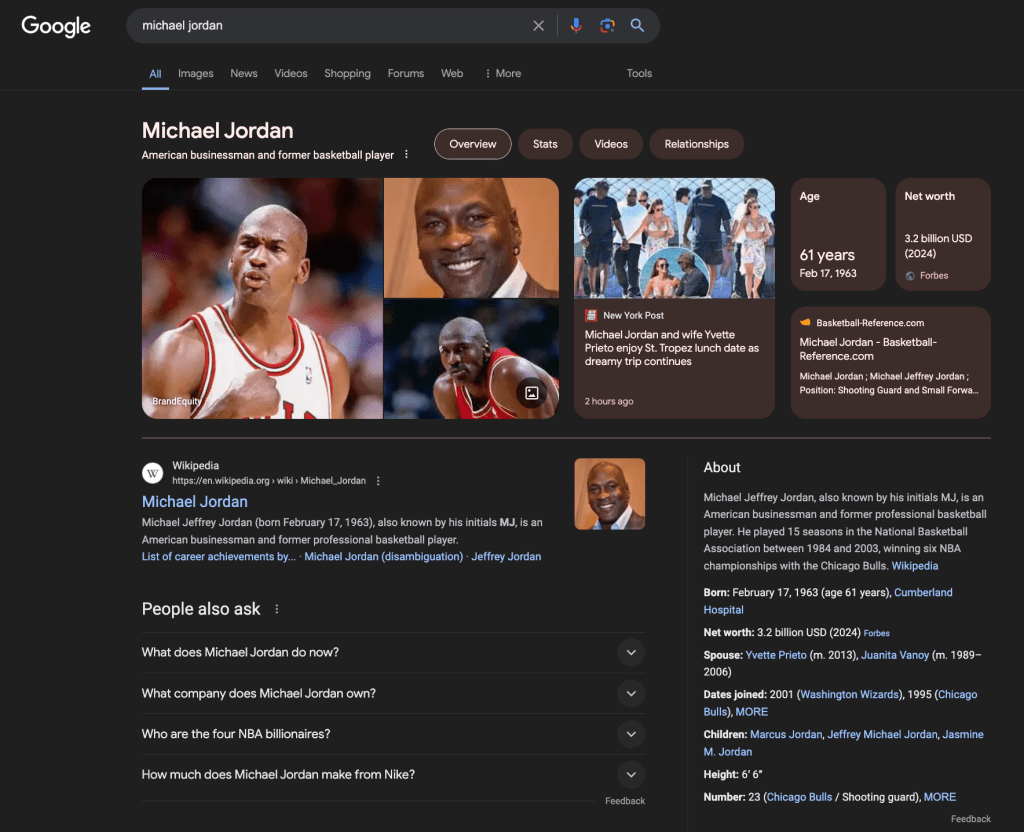The width and height of the screenshot is (1024, 832).
Task: Open the Relationships chip
Action: pyautogui.click(x=696, y=144)
